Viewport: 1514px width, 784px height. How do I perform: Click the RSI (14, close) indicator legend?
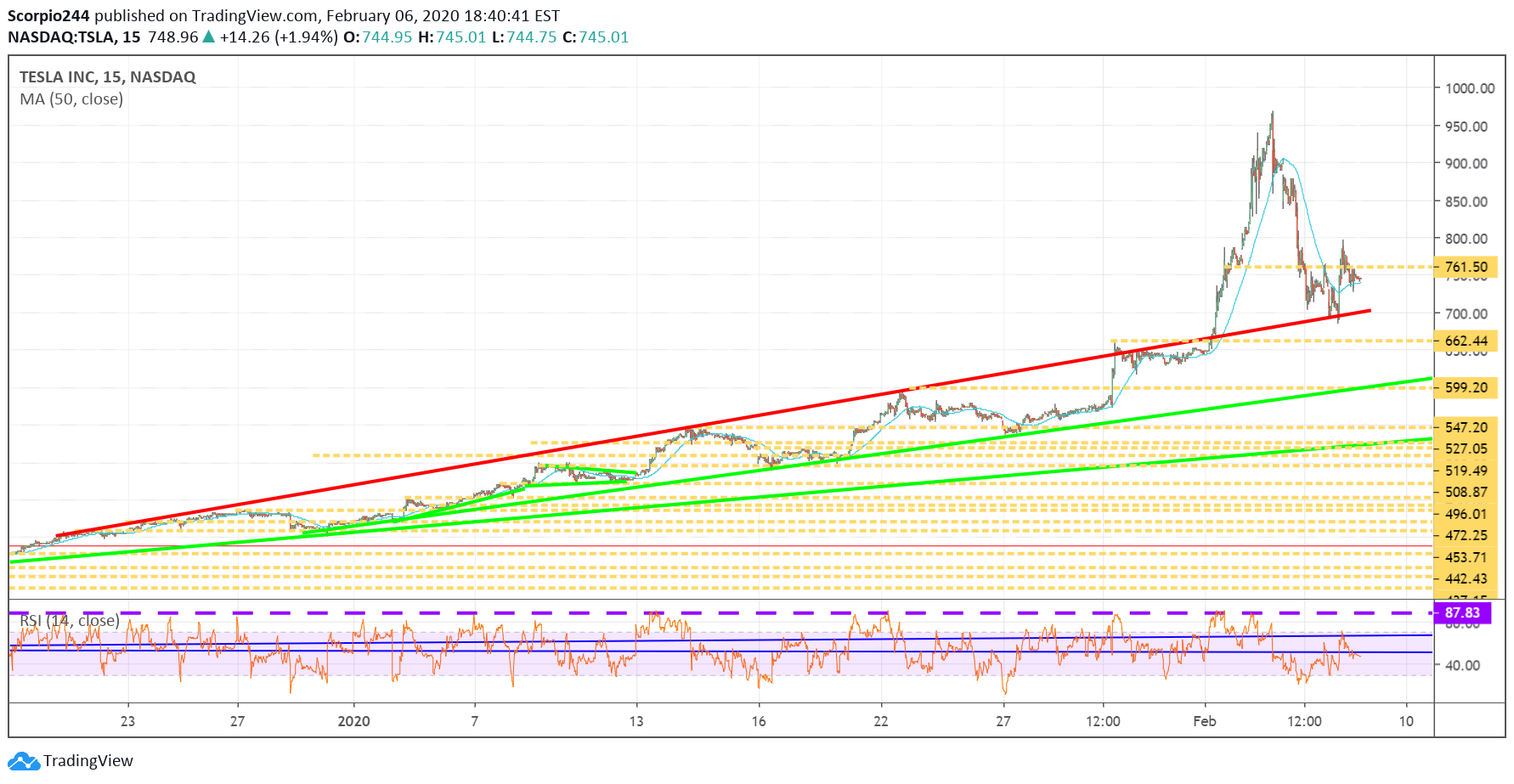point(70,621)
